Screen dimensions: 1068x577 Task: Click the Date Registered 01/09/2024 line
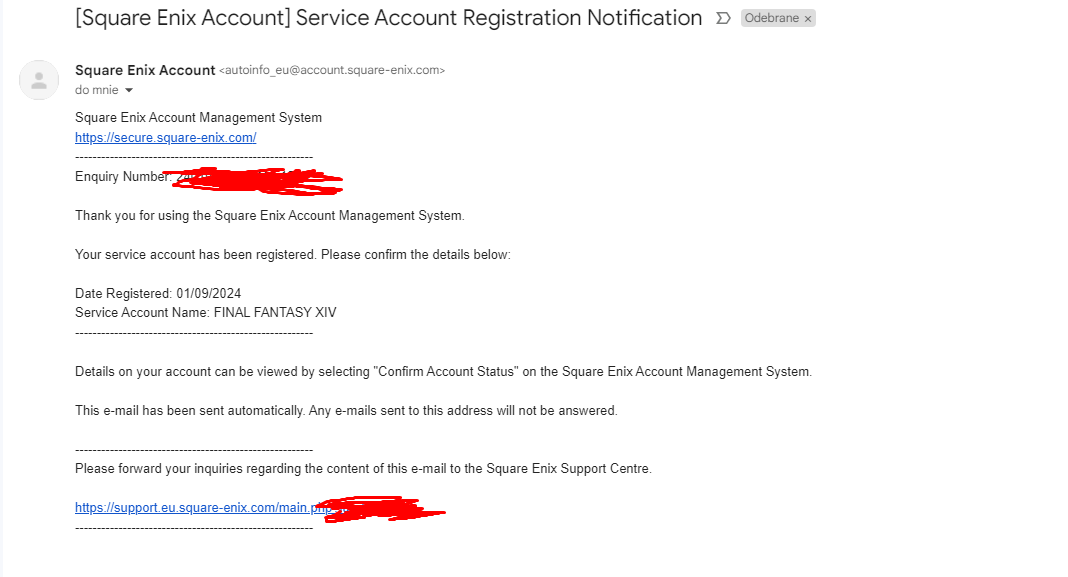[158, 294]
